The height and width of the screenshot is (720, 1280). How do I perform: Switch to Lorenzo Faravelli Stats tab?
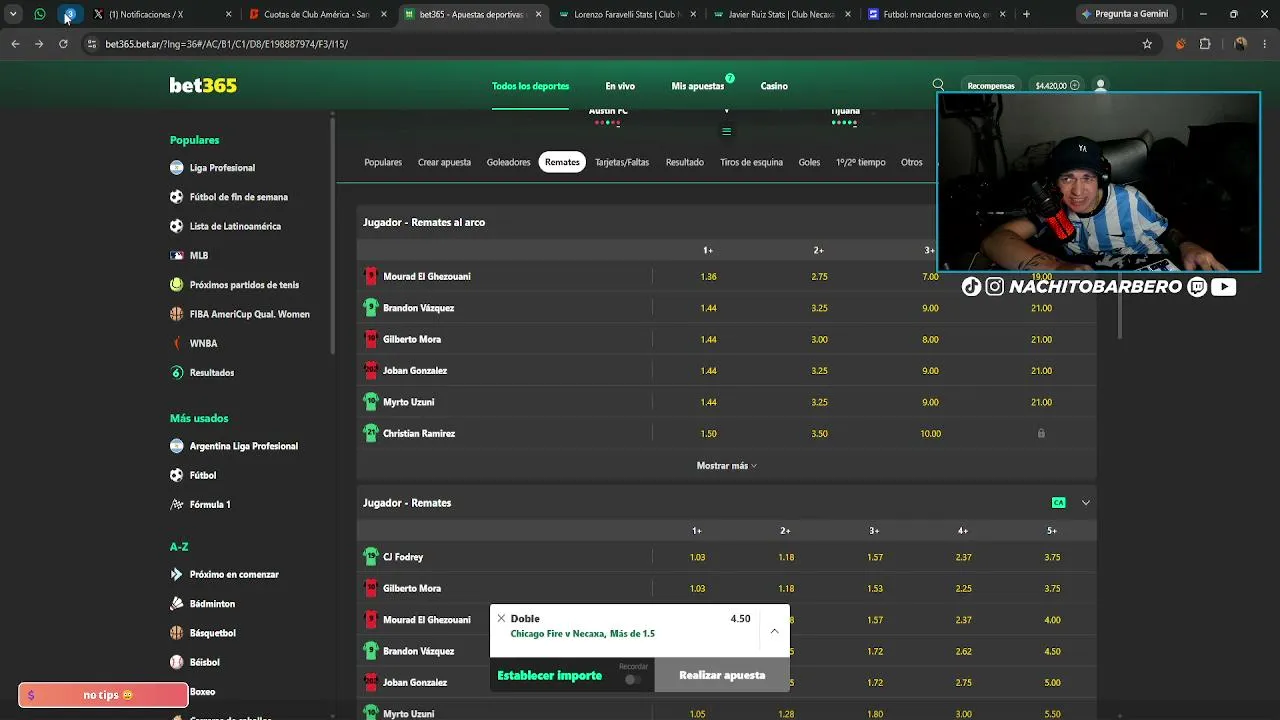628,14
